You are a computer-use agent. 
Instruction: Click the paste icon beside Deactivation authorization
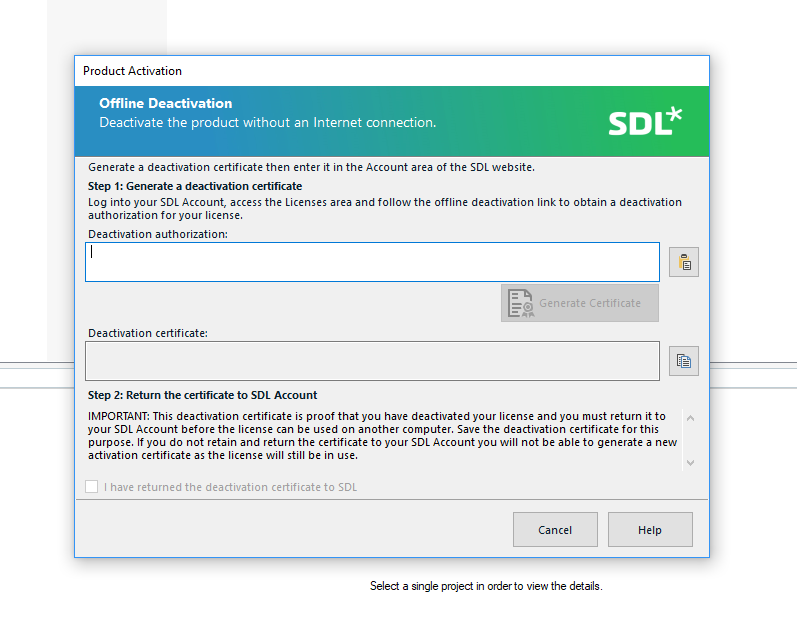pyautogui.click(x=684, y=262)
